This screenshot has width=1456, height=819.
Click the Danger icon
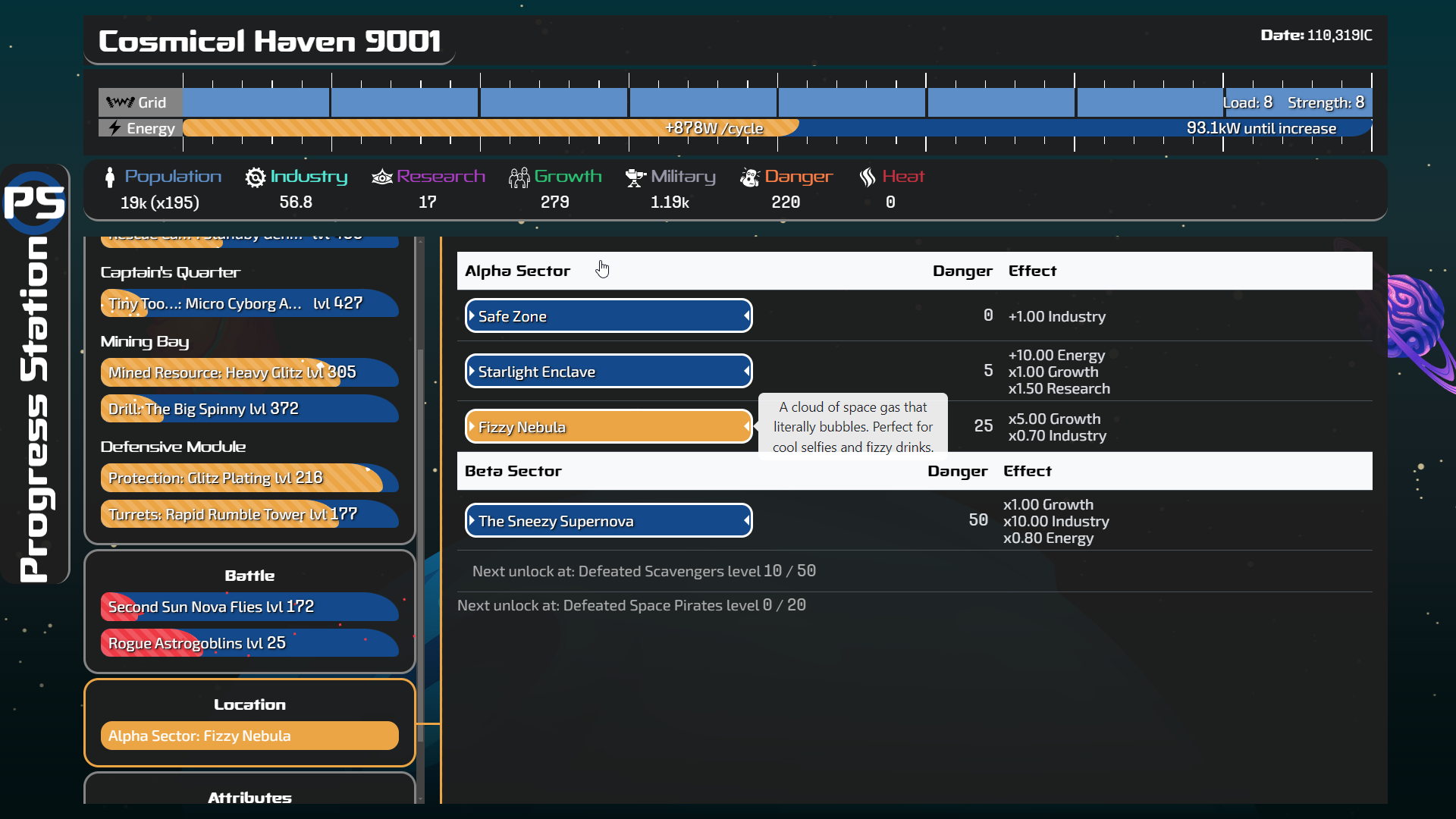749,177
